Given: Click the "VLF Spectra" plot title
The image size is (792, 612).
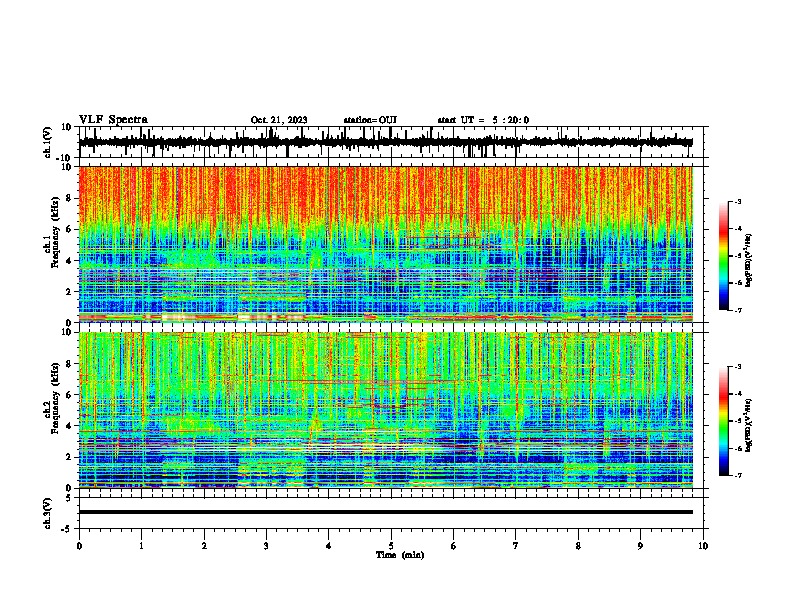Looking at the screenshot, I should (x=113, y=119).
